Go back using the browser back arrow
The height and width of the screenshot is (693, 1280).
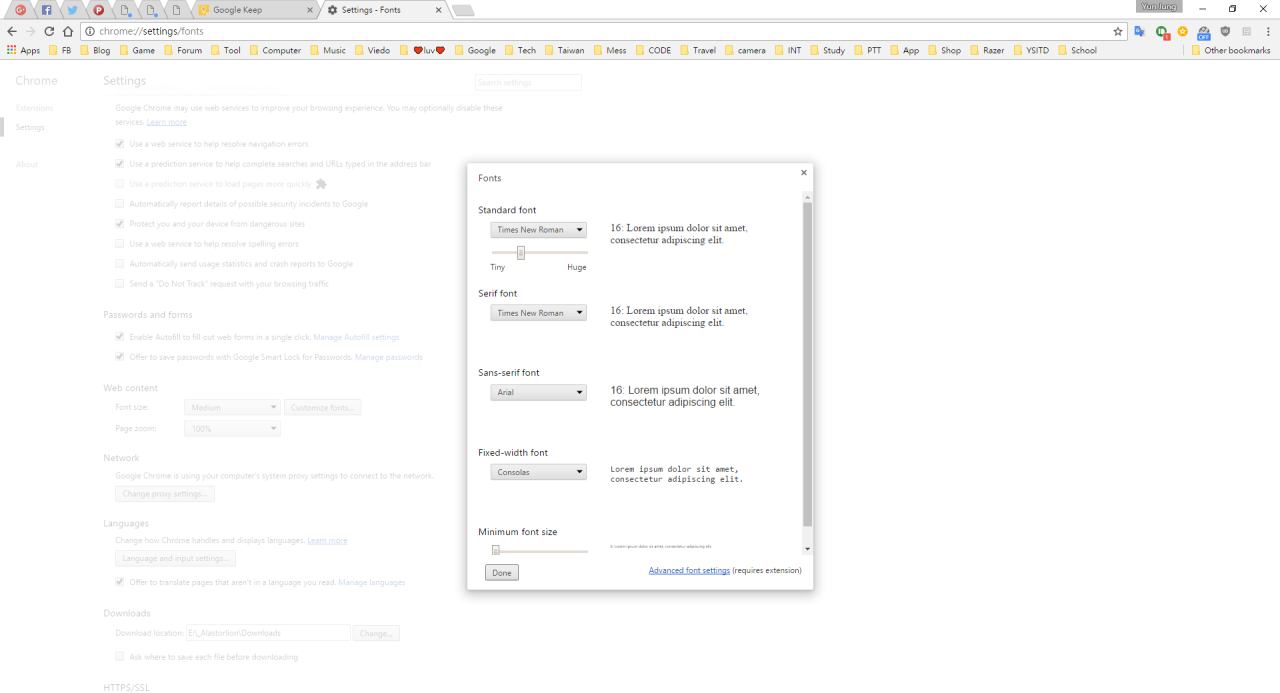pyautogui.click(x=12, y=31)
